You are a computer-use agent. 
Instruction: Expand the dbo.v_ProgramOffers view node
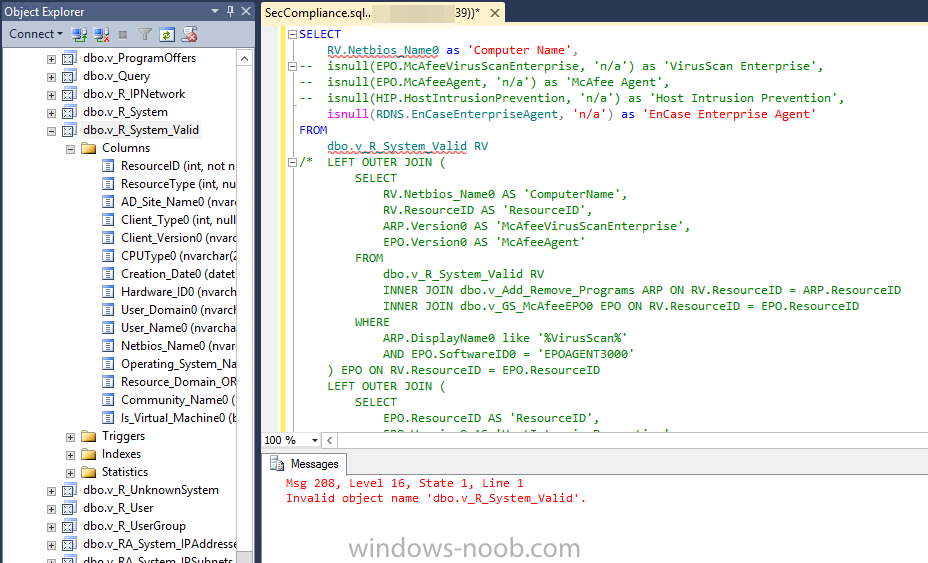pyautogui.click(x=51, y=59)
